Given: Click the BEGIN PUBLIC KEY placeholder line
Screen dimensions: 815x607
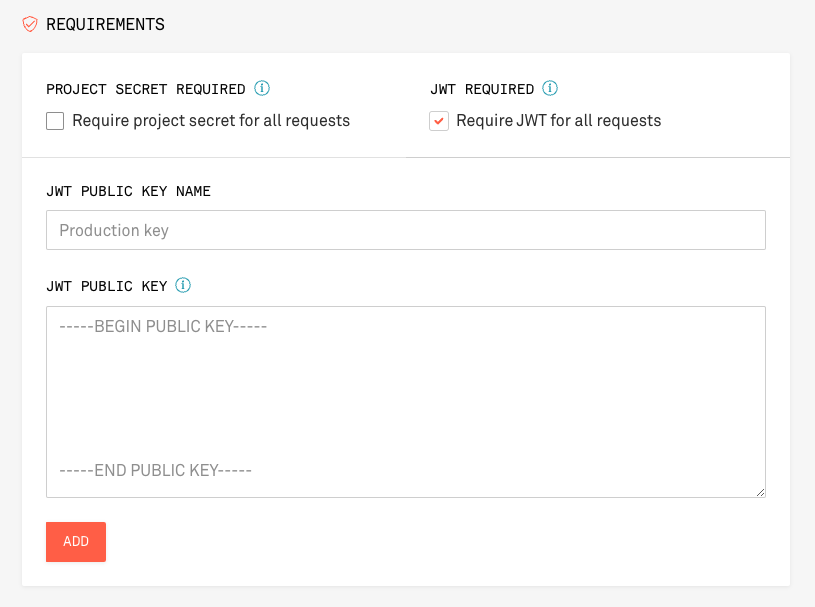Looking at the screenshot, I should click(163, 326).
